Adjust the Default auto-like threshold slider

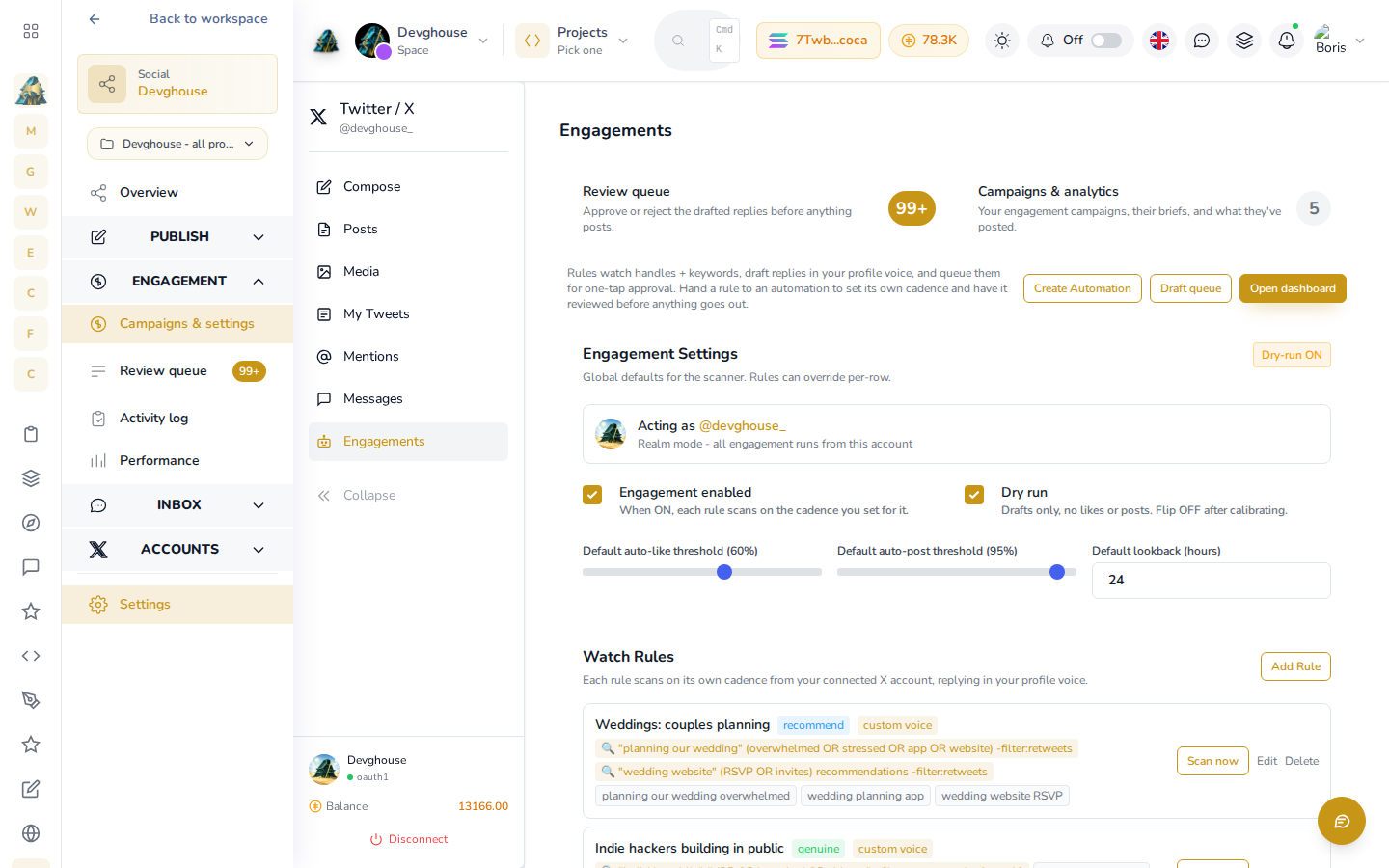coord(724,572)
